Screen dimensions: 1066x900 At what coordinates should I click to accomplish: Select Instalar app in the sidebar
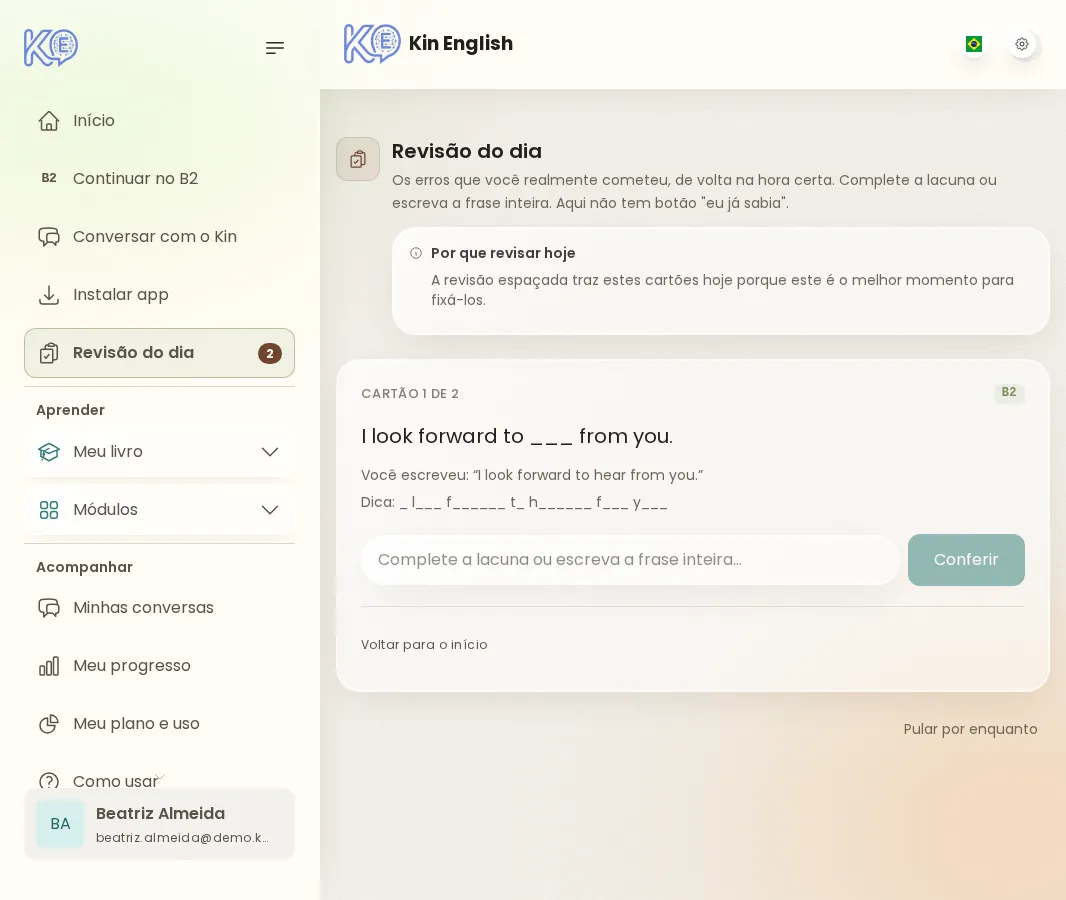pyautogui.click(x=160, y=295)
